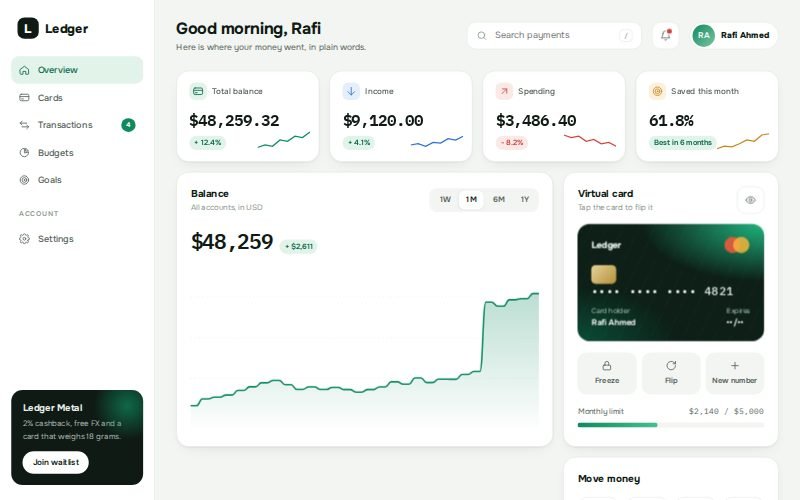Click the Total balance card icon
This screenshot has height=500, width=800.
tap(198, 91)
